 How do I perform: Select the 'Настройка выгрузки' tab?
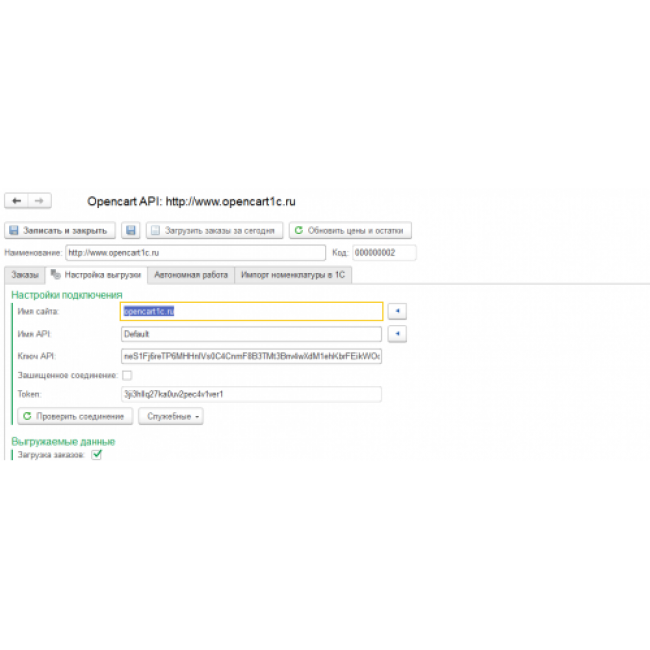point(96,275)
